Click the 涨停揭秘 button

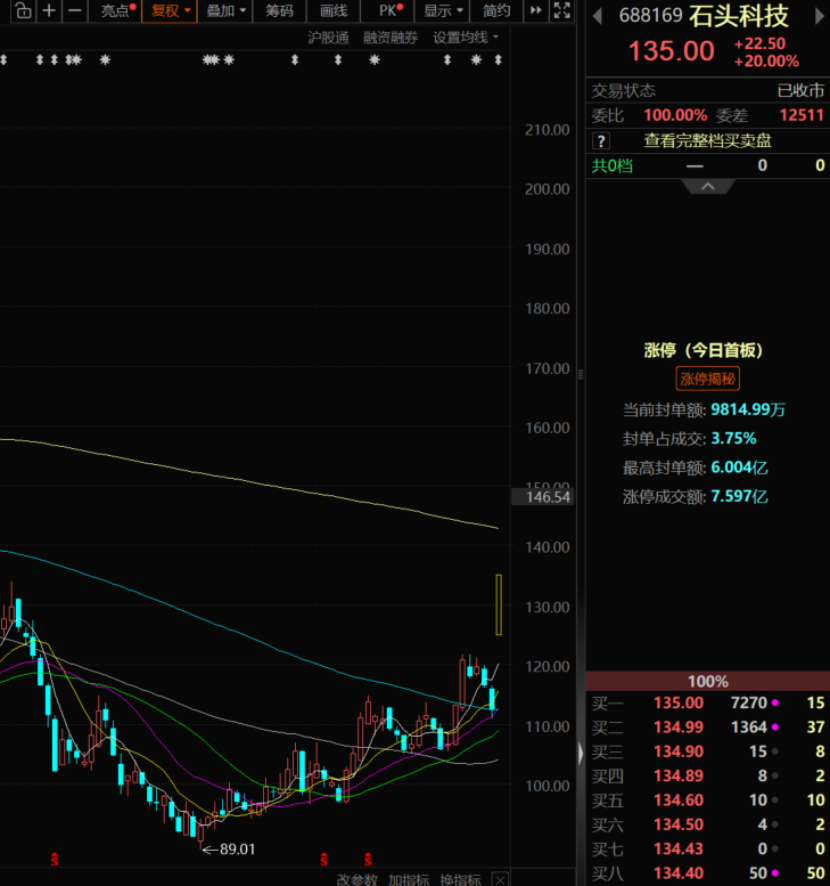707,379
